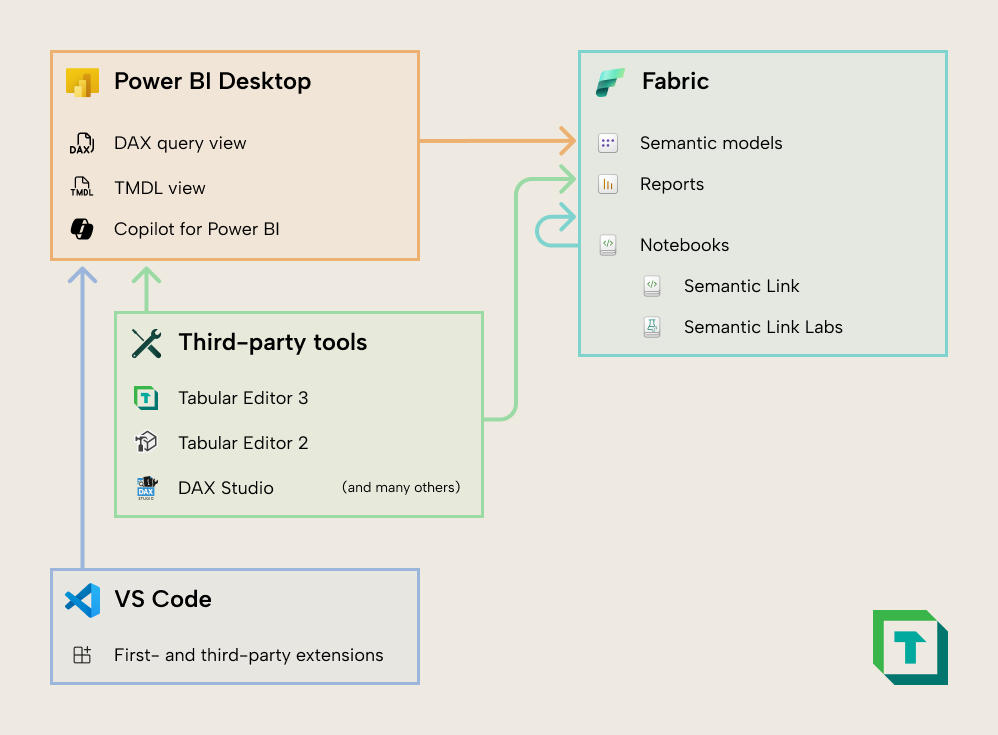Click the Semantic Link Labs flask icon
Image resolution: width=998 pixels, height=735 pixels.
(x=651, y=327)
